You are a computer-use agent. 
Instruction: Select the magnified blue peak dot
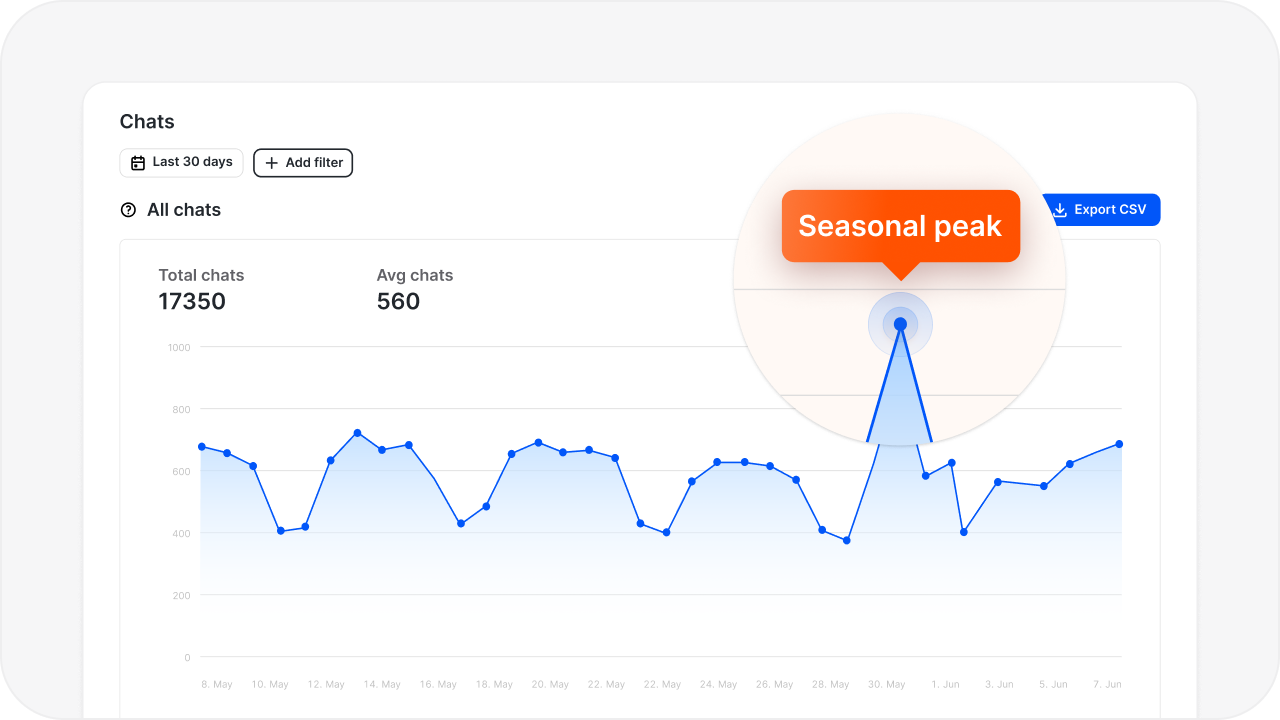pyautogui.click(x=900, y=324)
